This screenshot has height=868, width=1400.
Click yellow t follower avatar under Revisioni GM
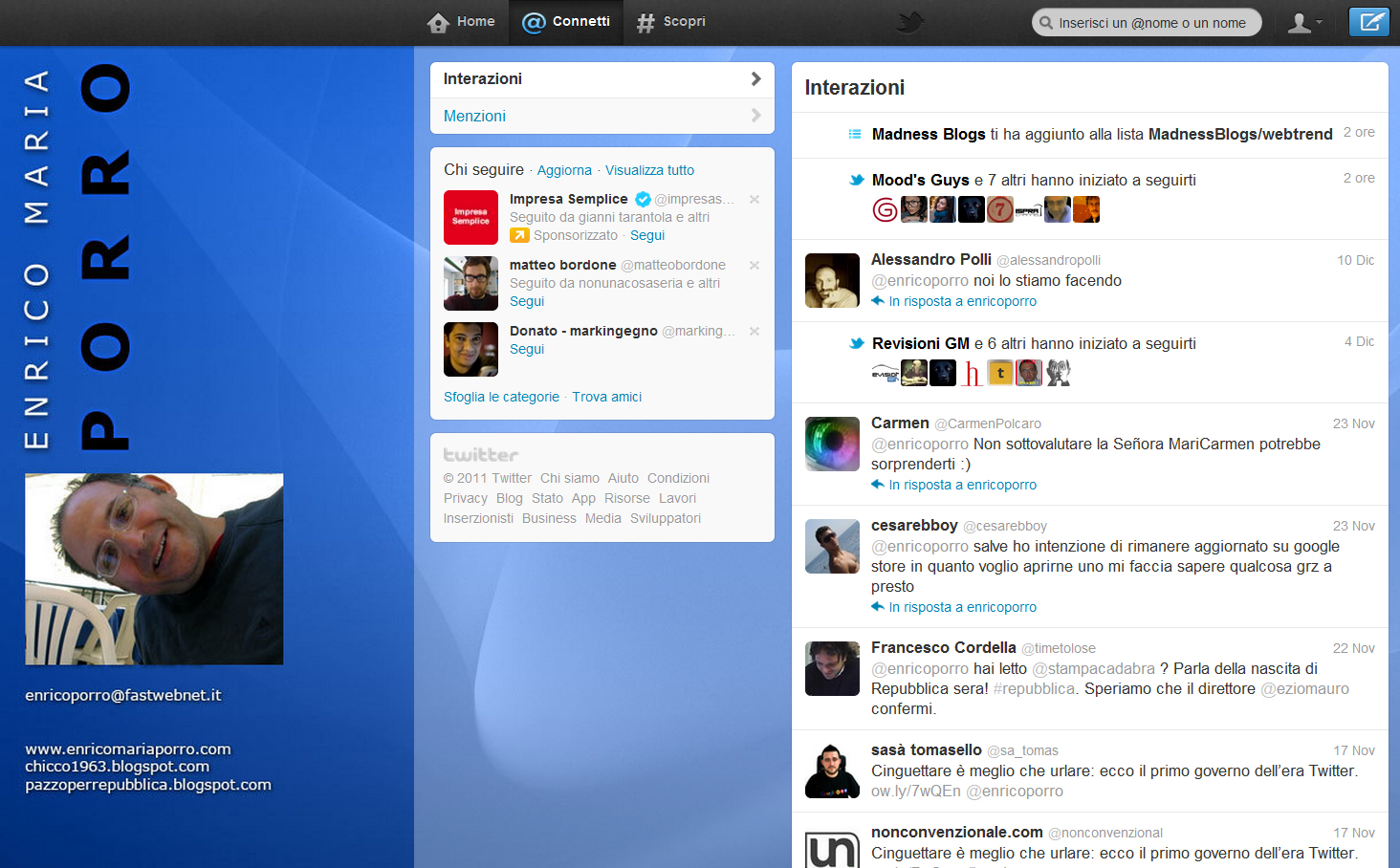1000,373
